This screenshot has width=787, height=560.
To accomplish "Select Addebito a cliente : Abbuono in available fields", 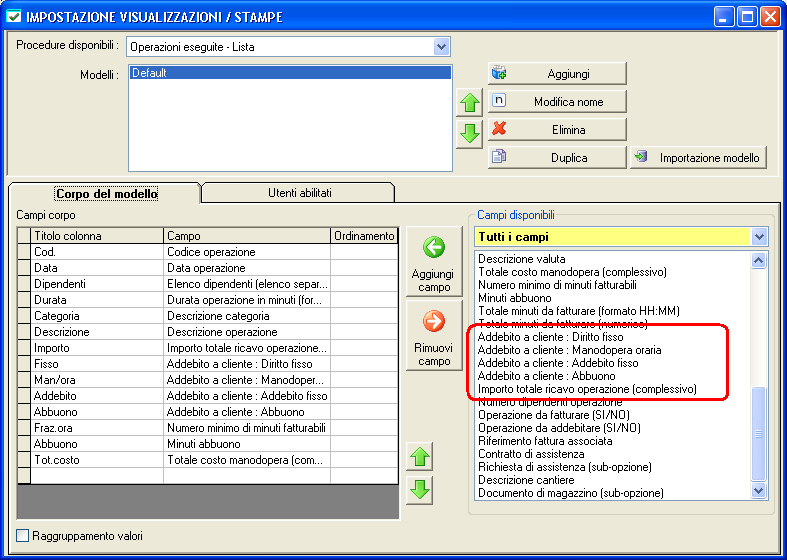I will (x=546, y=376).
